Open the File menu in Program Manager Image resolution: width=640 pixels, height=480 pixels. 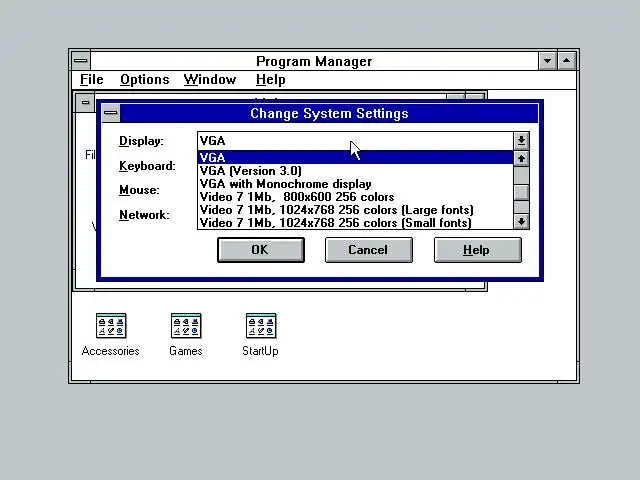click(91, 80)
